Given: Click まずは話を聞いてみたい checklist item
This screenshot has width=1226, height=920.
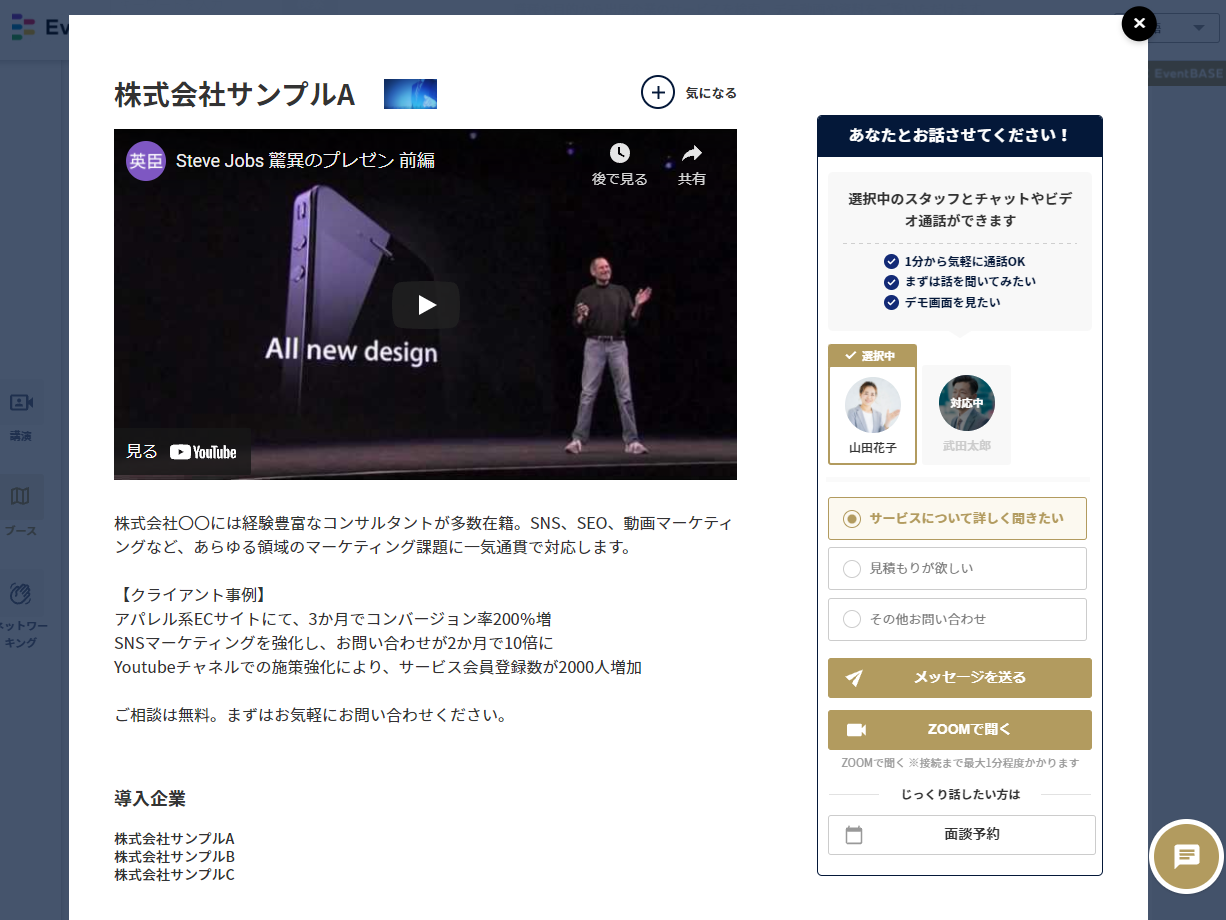Looking at the screenshot, I should pyautogui.click(x=960, y=281).
